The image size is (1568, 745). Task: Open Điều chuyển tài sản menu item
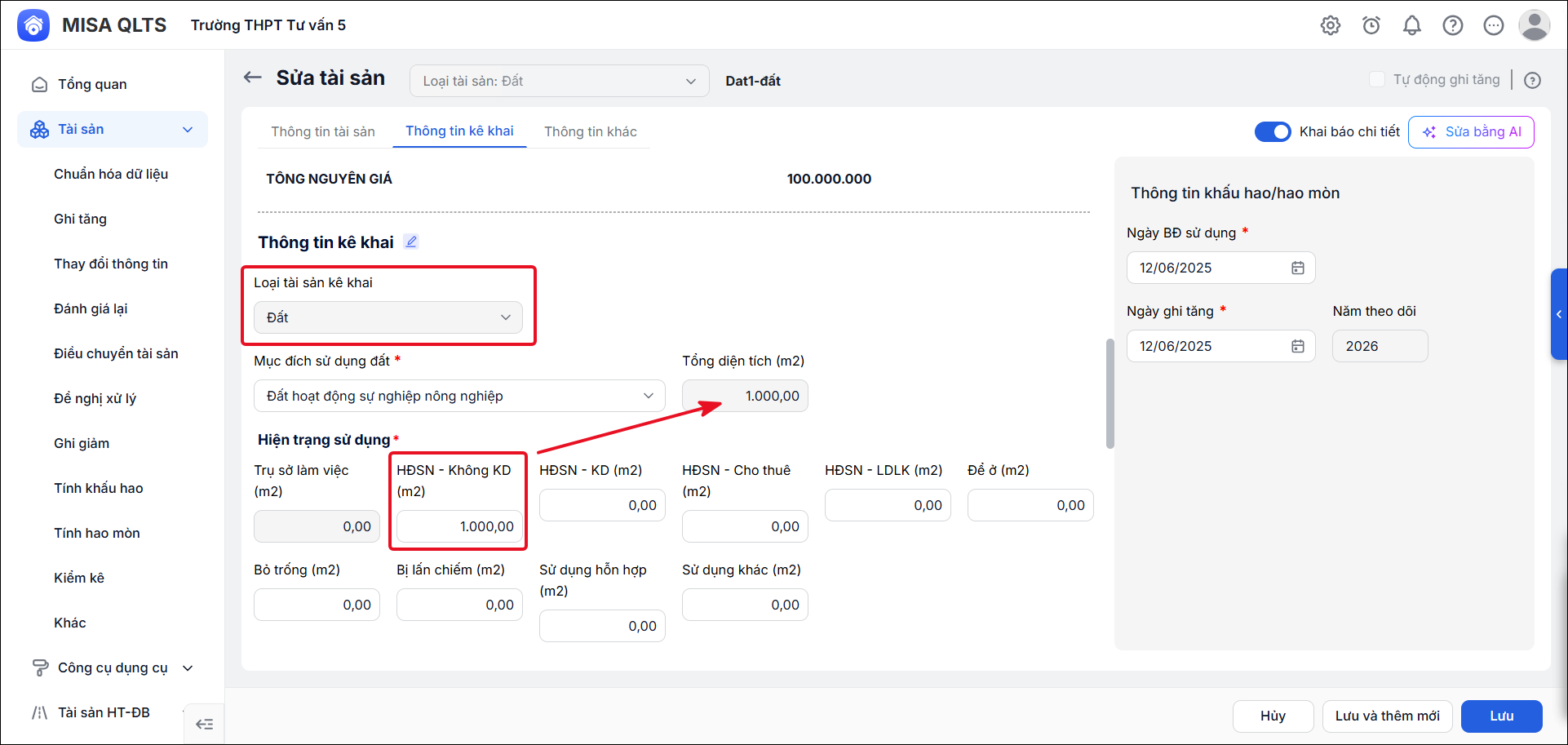pos(116,353)
